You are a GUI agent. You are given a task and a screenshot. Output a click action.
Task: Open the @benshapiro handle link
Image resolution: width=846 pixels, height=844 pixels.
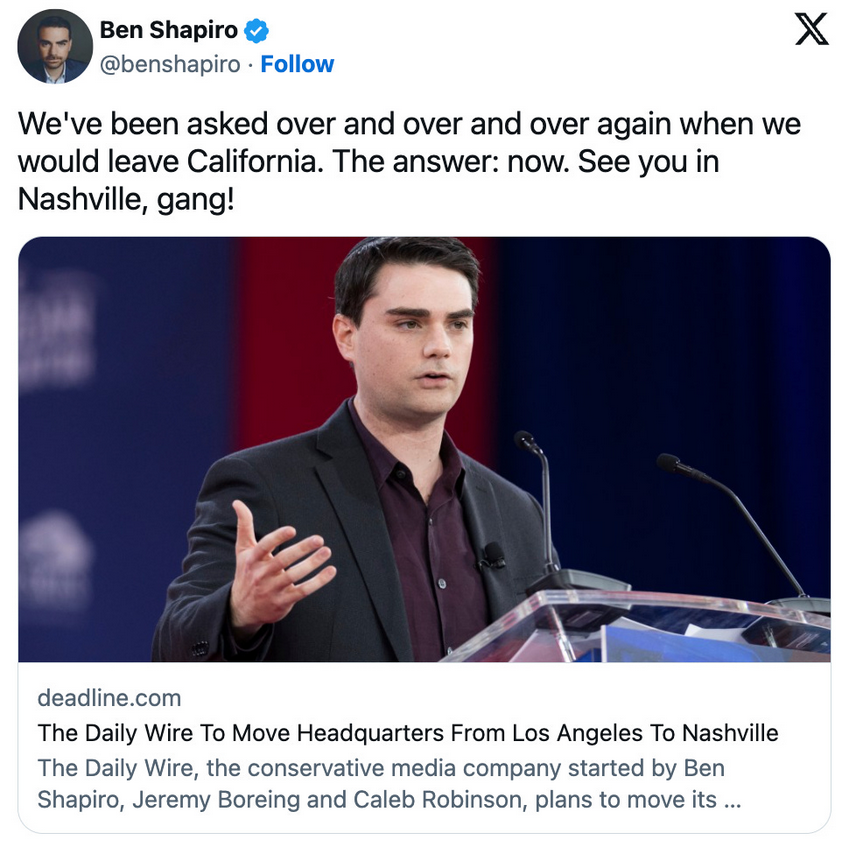click(x=170, y=64)
